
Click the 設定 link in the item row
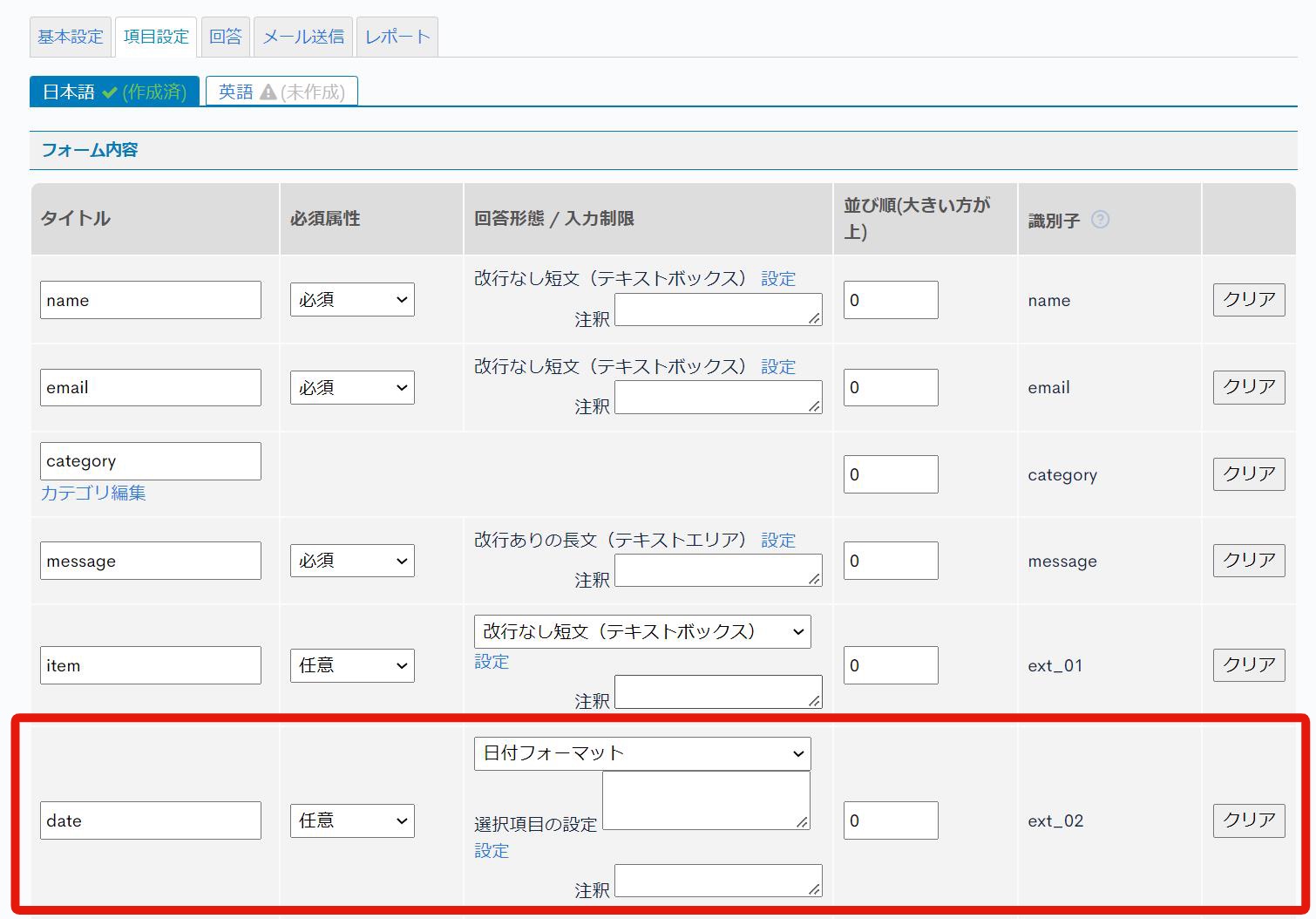click(x=492, y=662)
